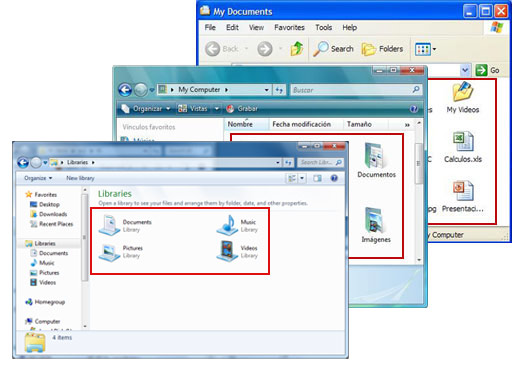Screen dimensions: 512x368
Task: Click the help icon in Libraries toolbar
Action: pos(334,178)
